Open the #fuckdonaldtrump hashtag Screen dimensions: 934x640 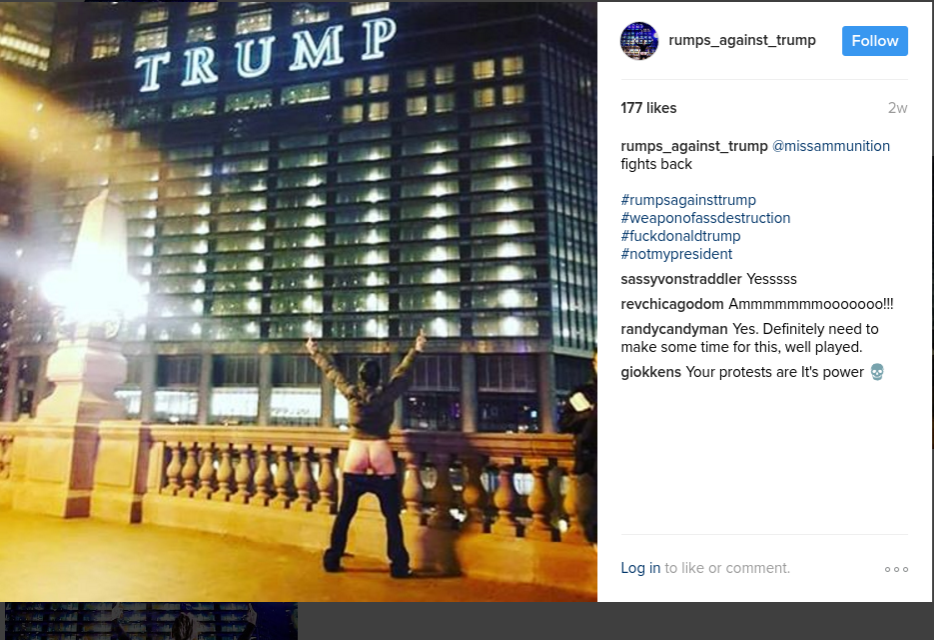(x=680, y=236)
